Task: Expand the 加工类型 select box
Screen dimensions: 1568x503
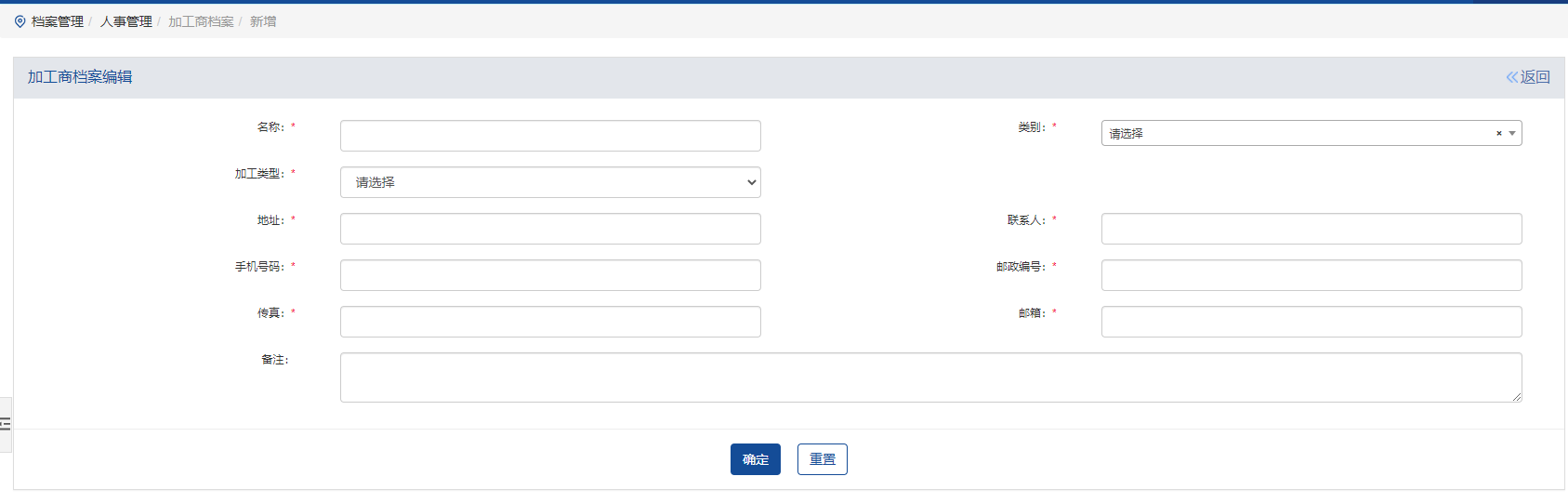Action: 550,182
